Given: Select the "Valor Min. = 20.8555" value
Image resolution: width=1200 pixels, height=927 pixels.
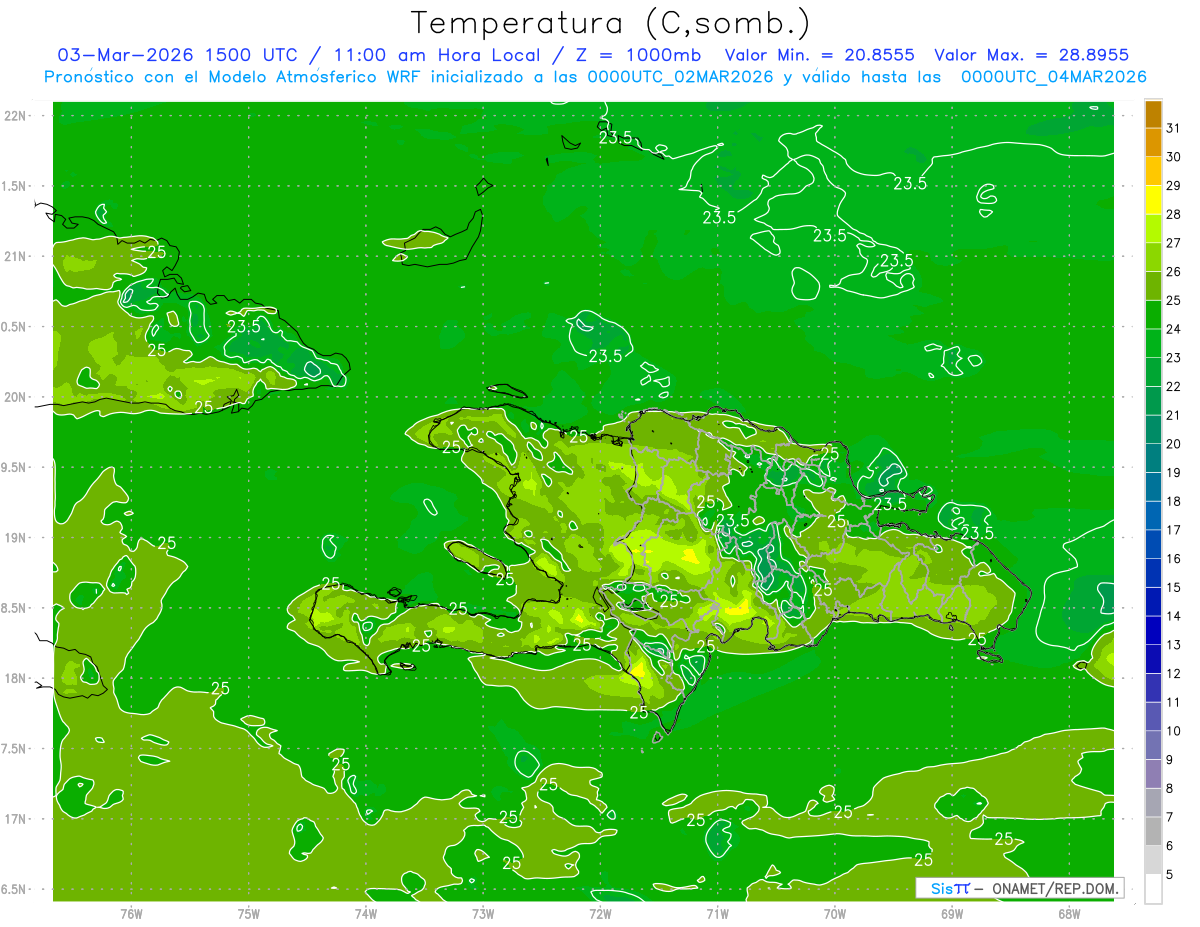Looking at the screenshot, I should [820, 55].
